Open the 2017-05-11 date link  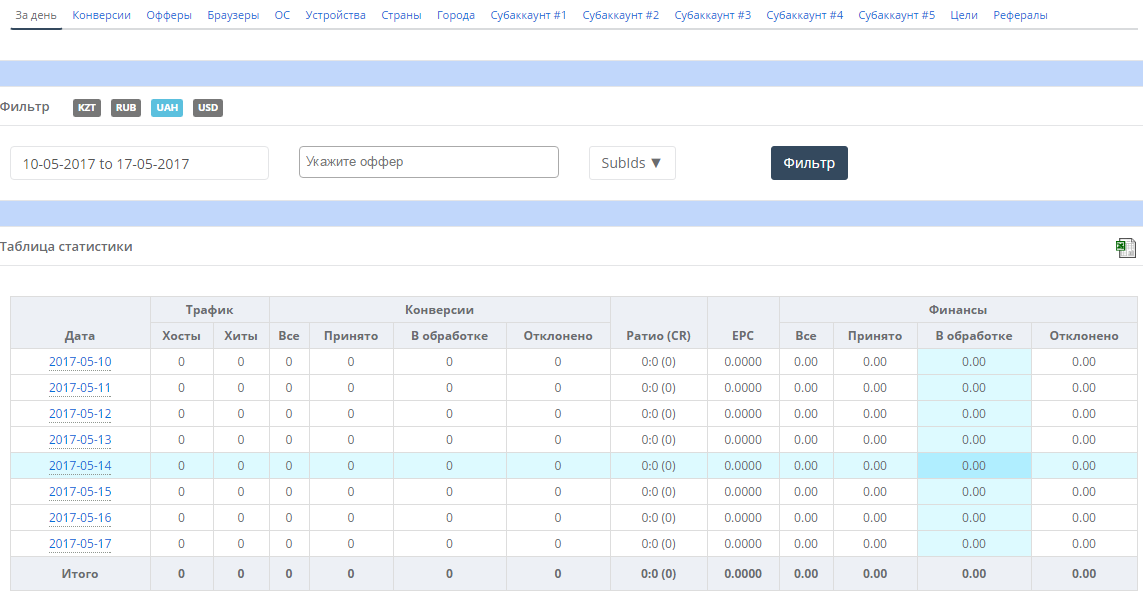pyautogui.click(x=80, y=388)
